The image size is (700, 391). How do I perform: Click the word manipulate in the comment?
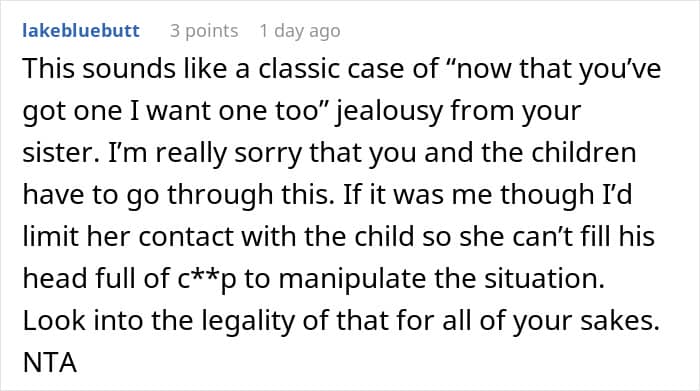pyautogui.click(x=352, y=279)
